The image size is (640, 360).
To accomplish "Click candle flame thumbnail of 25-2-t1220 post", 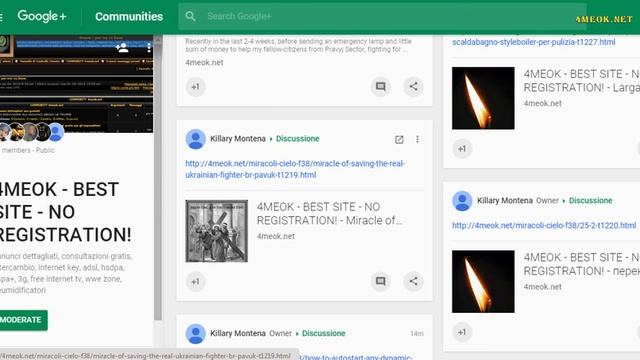I will (x=483, y=282).
